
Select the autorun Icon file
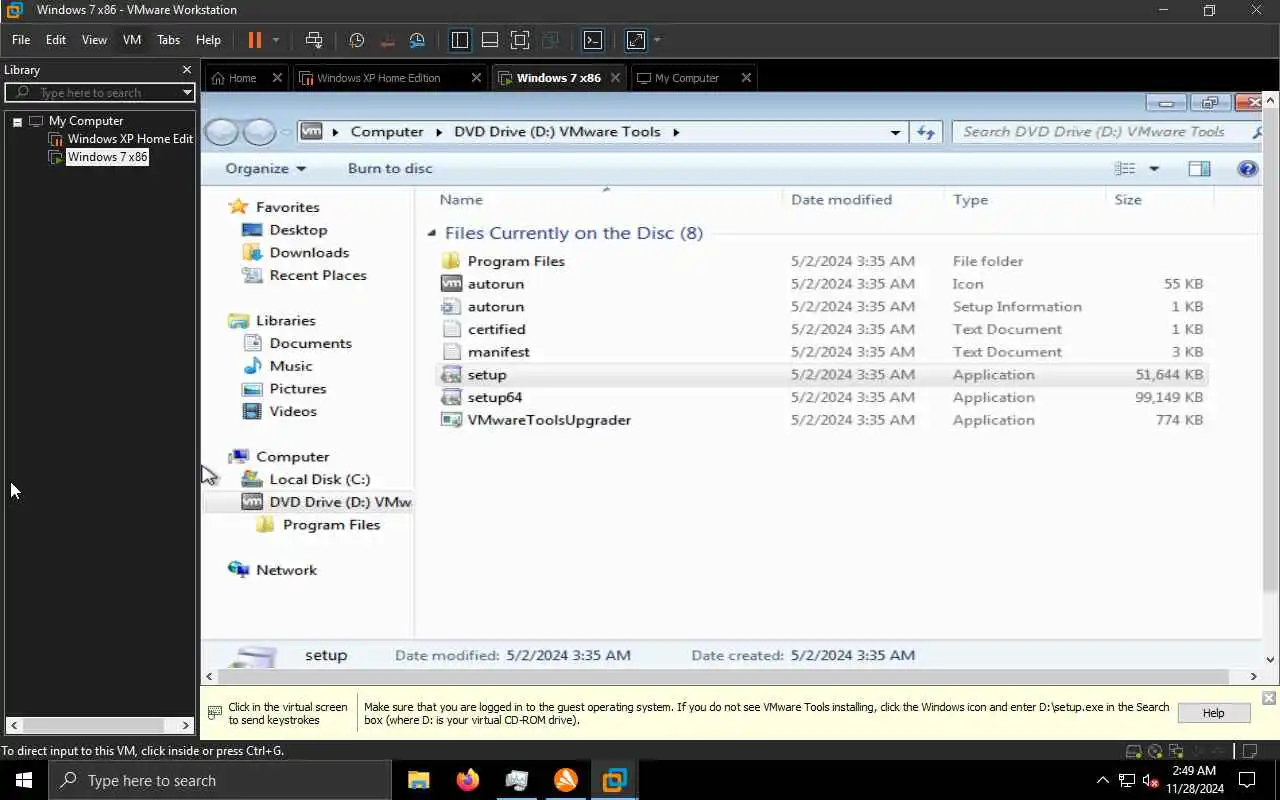click(x=821, y=284)
